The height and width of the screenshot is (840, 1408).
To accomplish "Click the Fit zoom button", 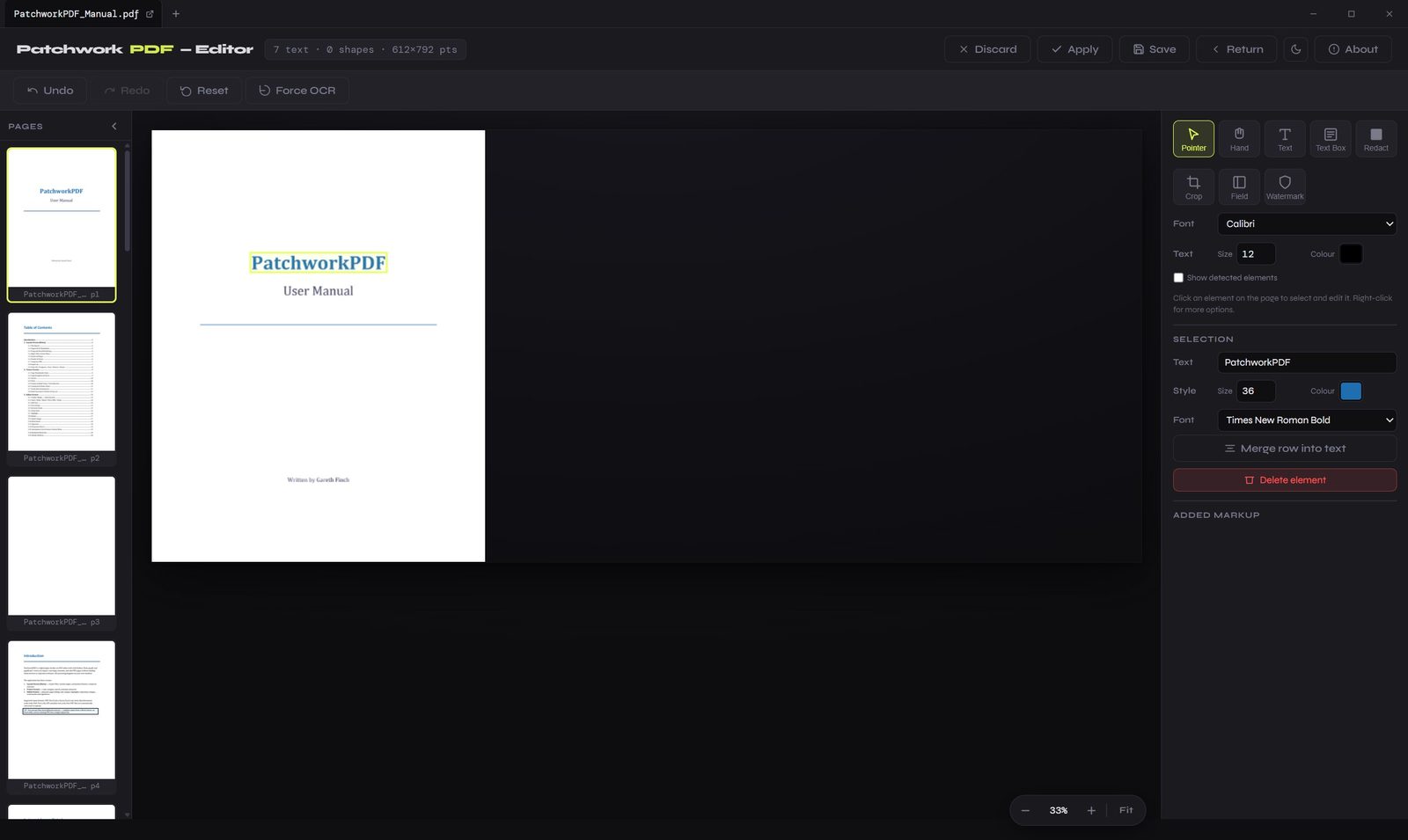I will click(1126, 810).
